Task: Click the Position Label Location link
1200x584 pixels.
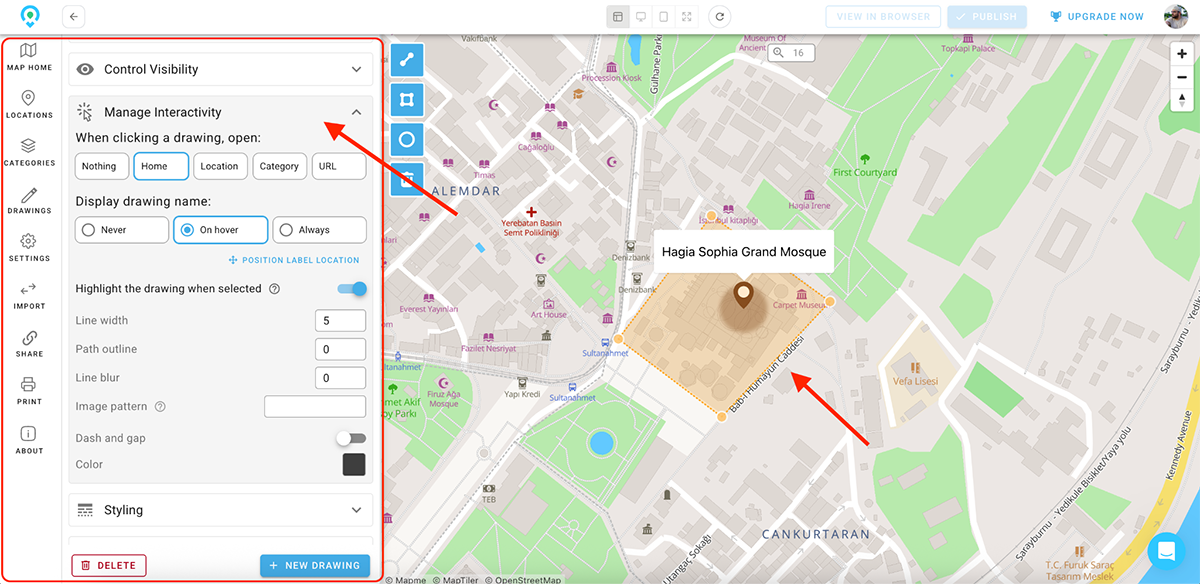Action: click(x=294, y=259)
